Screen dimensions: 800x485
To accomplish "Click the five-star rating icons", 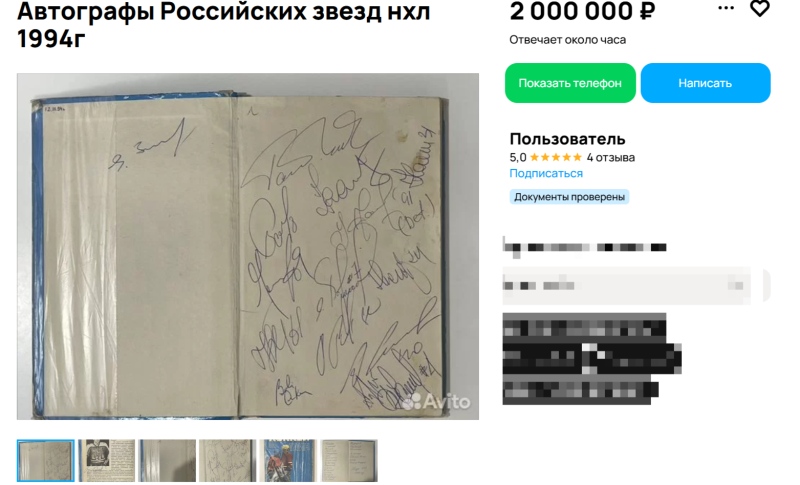I will point(556,158).
